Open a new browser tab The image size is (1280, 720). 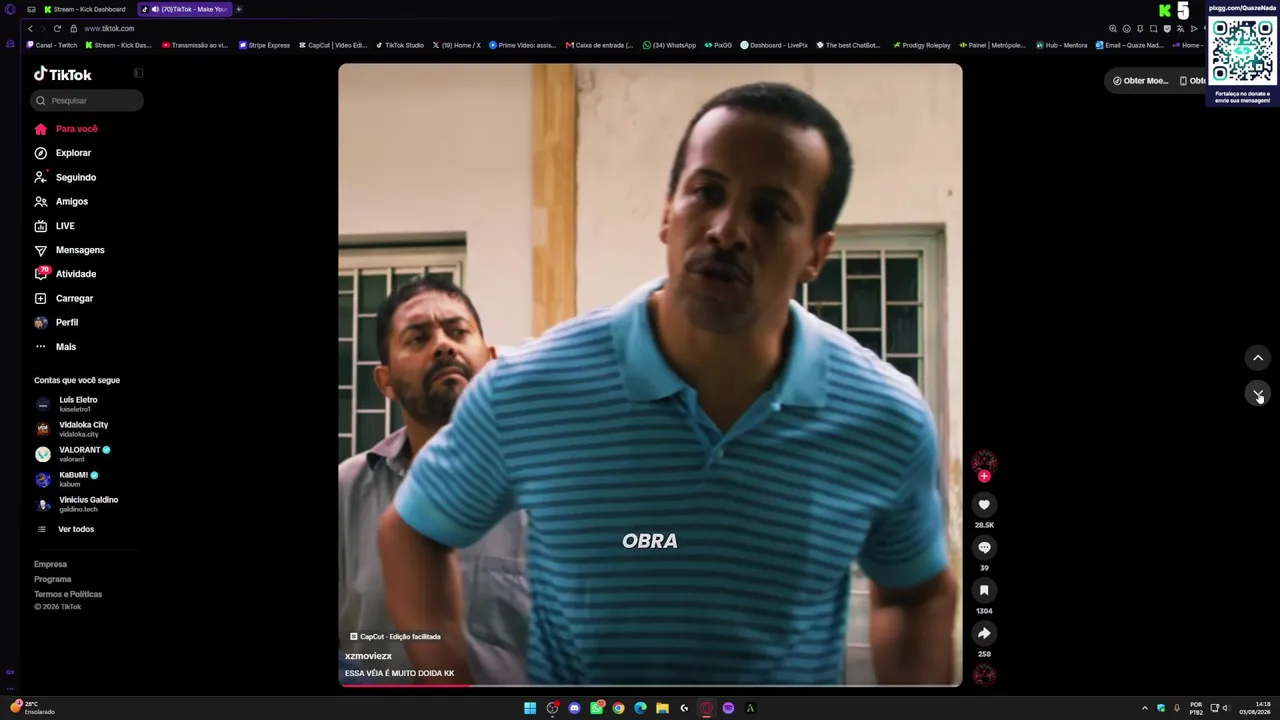(239, 9)
